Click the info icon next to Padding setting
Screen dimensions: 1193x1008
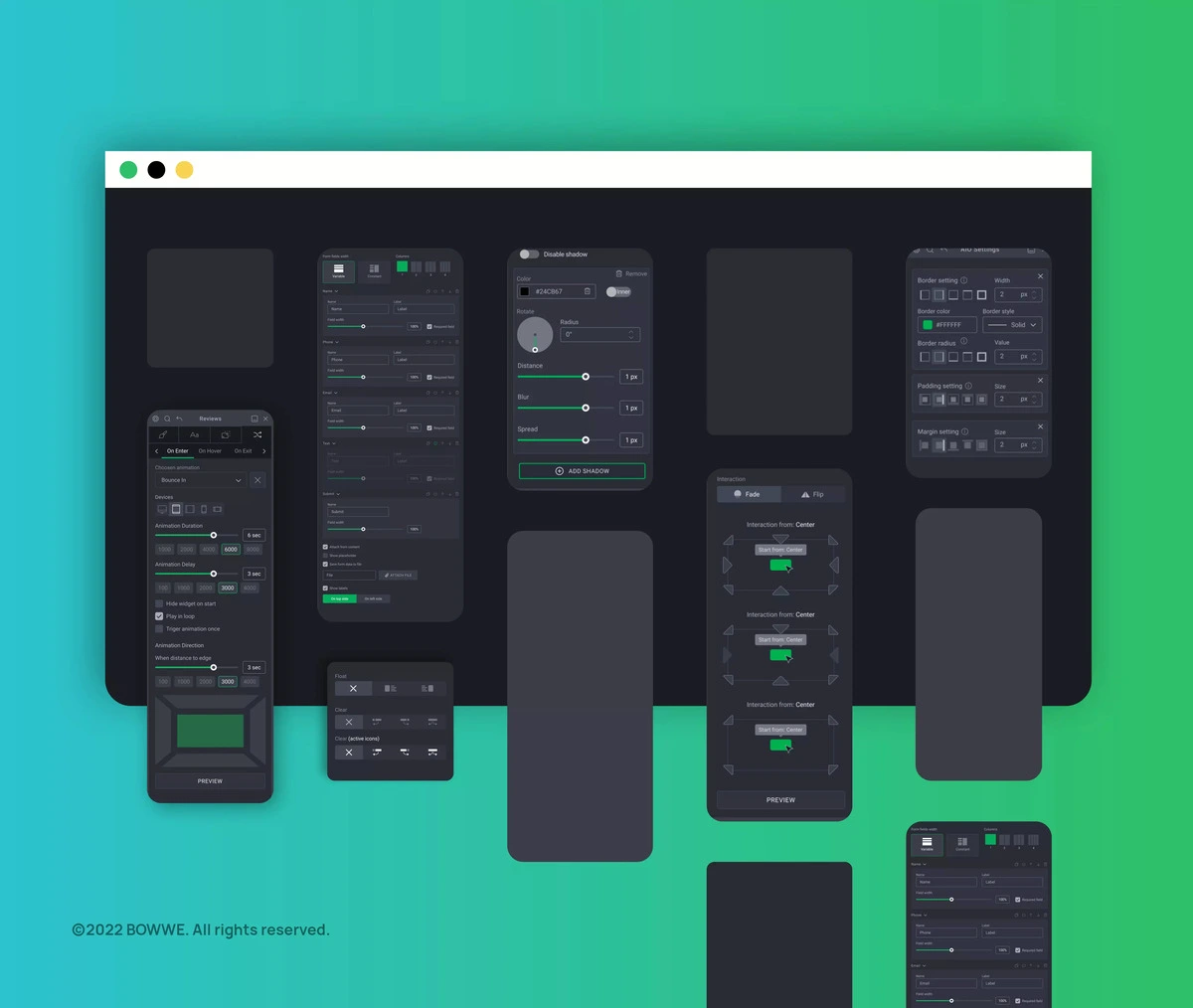click(968, 386)
